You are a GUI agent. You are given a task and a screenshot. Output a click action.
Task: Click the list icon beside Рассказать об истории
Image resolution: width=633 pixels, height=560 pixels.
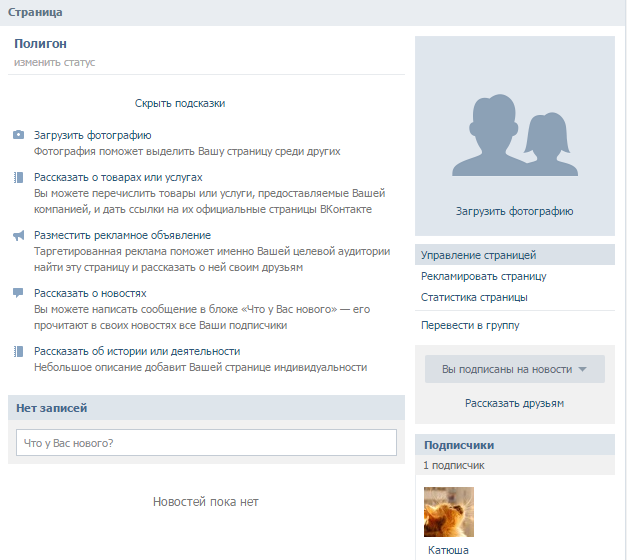18,351
